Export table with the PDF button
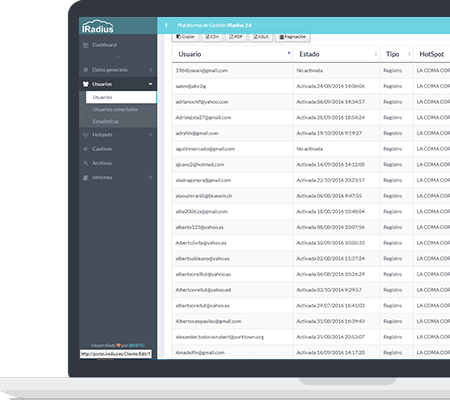 click(236, 37)
